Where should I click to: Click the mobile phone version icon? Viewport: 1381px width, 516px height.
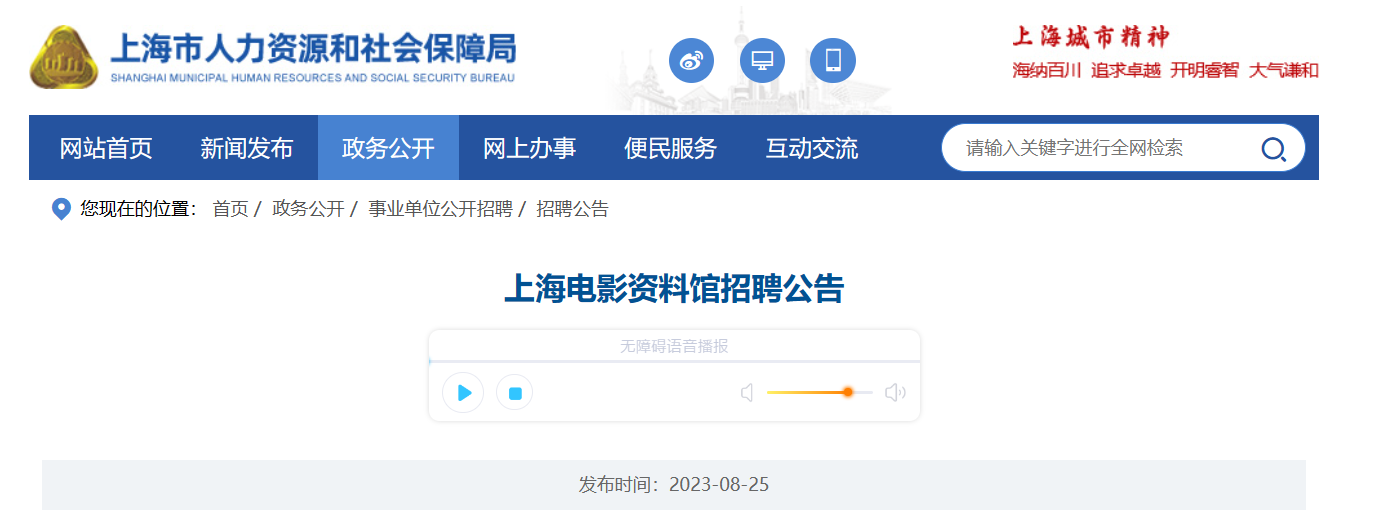click(x=833, y=61)
